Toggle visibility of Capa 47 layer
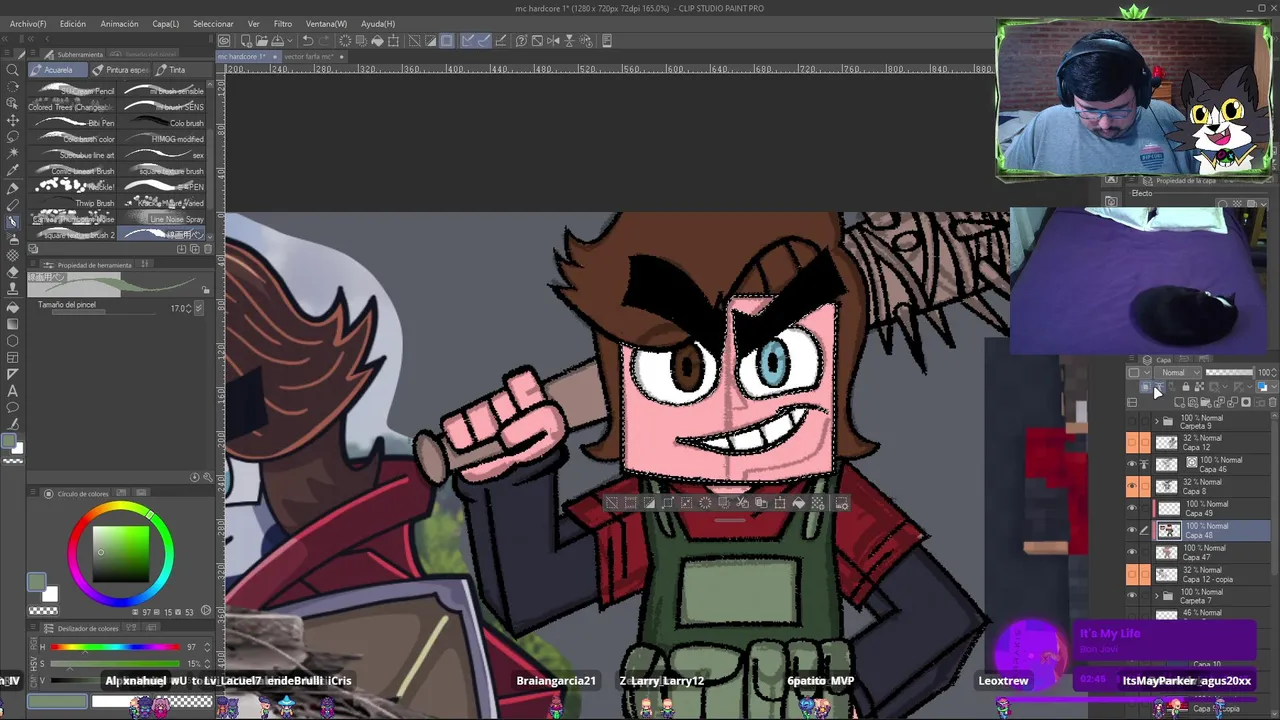The height and width of the screenshot is (720, 1280). (1132, 552)
